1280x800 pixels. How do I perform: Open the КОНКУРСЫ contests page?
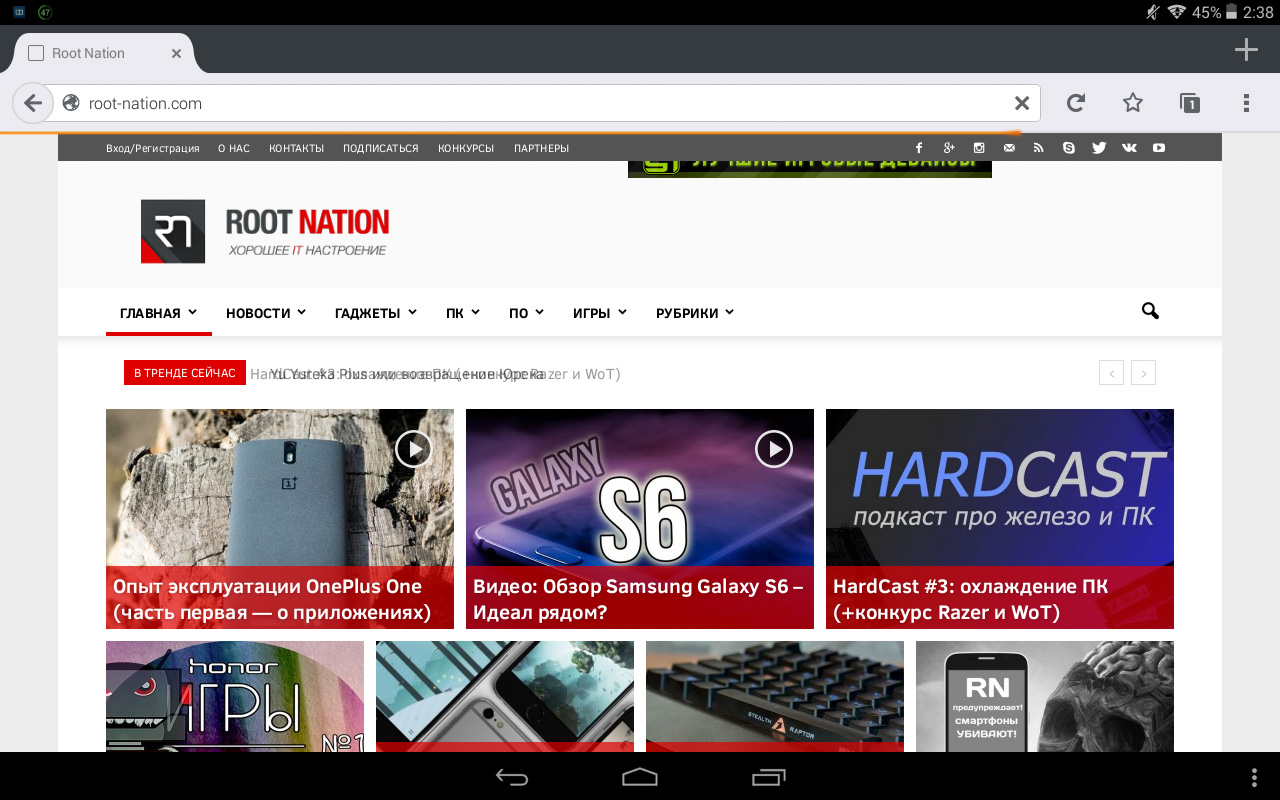[x=466, y=148]
